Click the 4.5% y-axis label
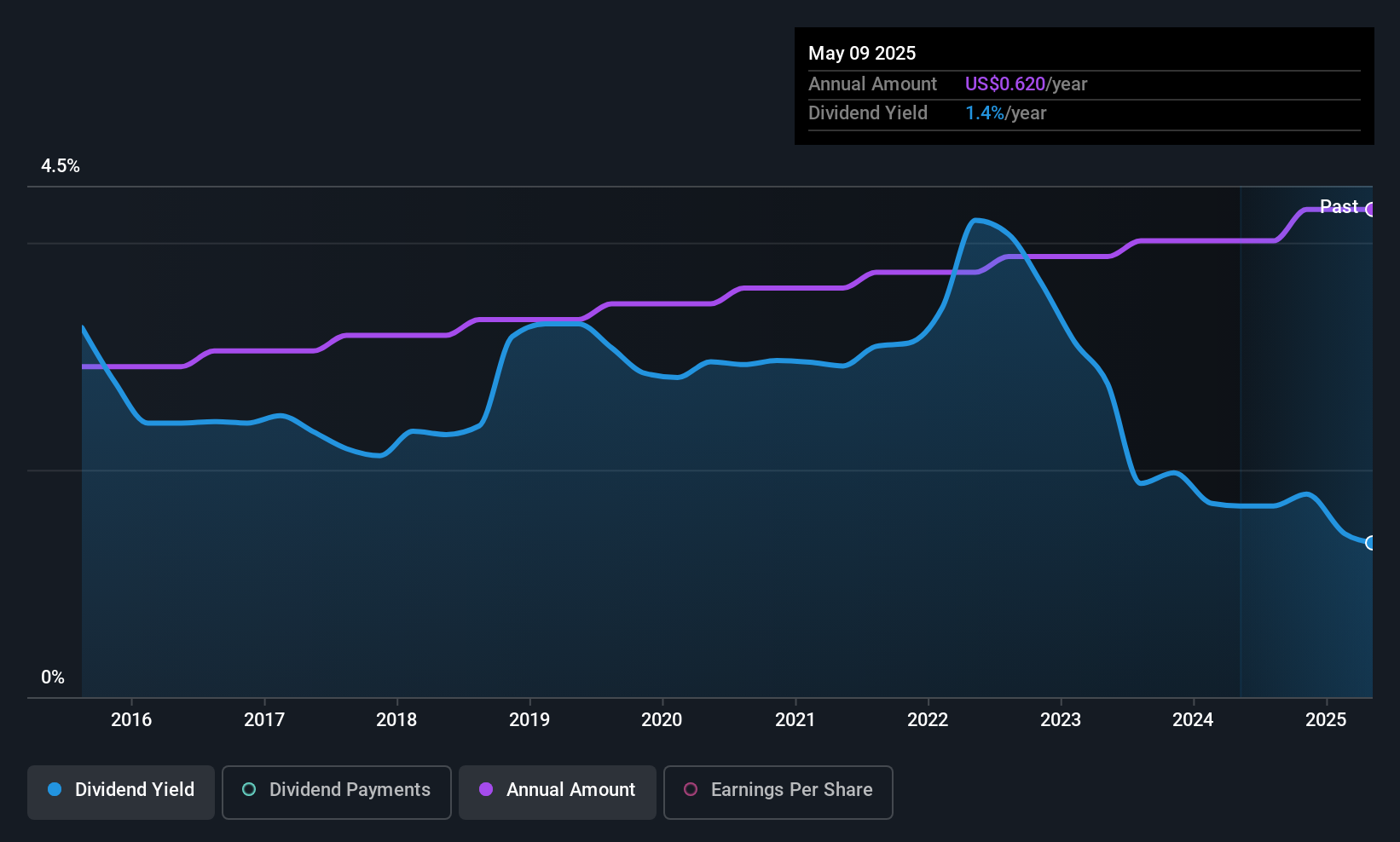Screen dimensions: 1400x842 click(61, 166)
